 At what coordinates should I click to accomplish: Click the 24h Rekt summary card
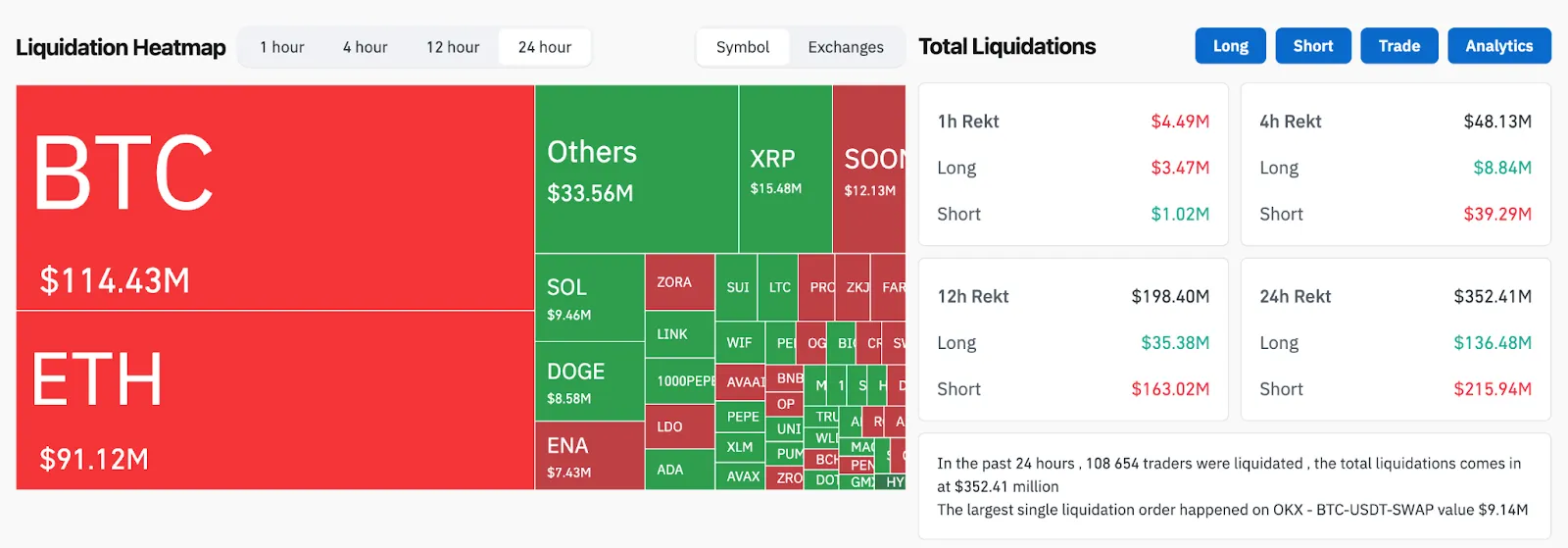tap(1396, 340)
